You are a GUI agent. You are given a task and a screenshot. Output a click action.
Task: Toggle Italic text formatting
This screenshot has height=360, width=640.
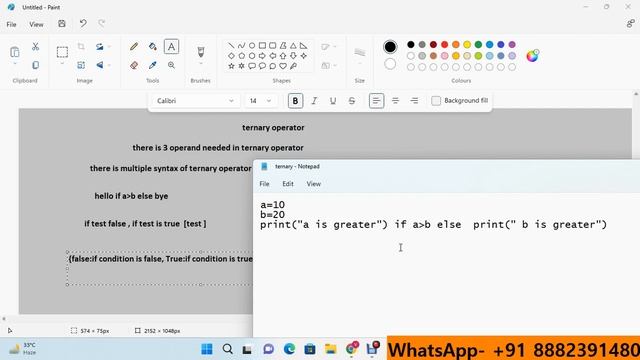click(314, 101)
